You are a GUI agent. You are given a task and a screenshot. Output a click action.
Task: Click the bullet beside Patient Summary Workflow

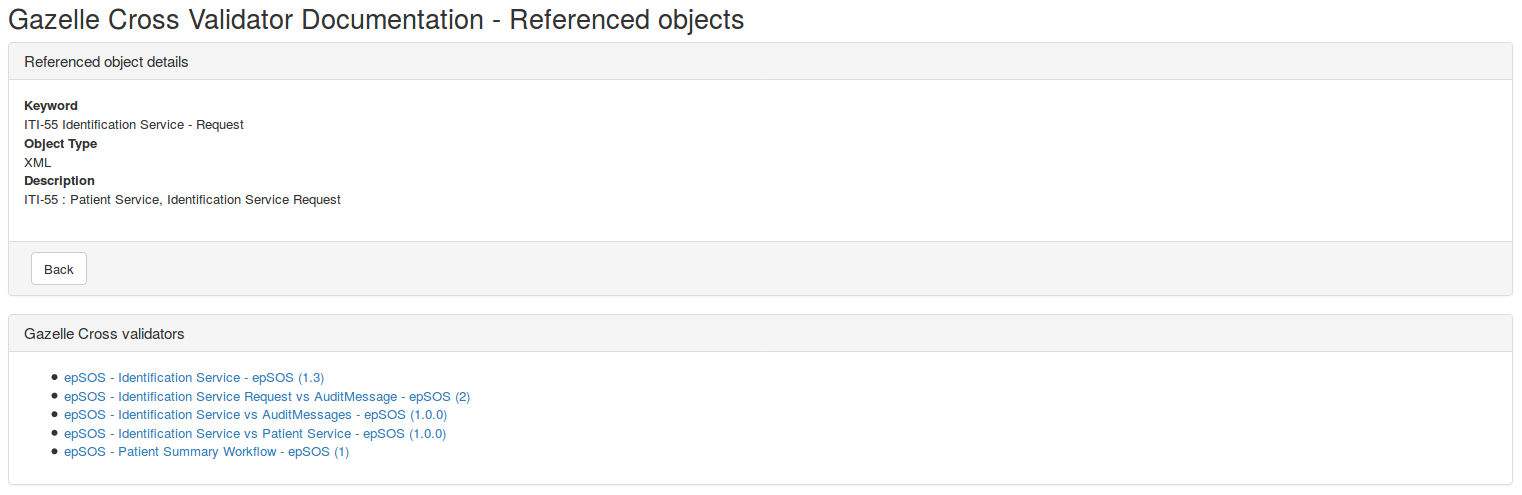[x=54, y=452]
